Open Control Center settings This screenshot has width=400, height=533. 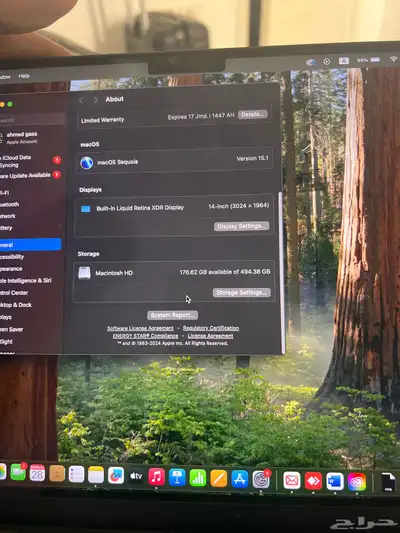pos(14,292)
